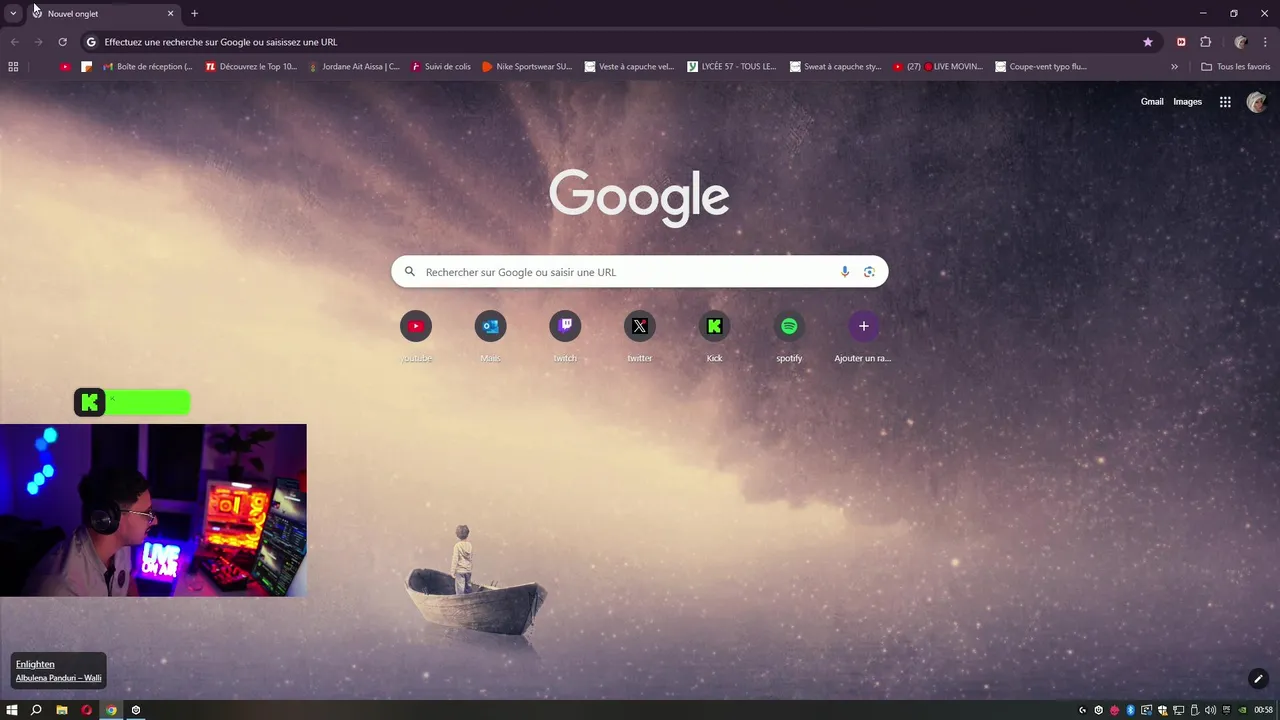
Task: Open the Nike Sportswear bookmark
Action: (527, 67)
